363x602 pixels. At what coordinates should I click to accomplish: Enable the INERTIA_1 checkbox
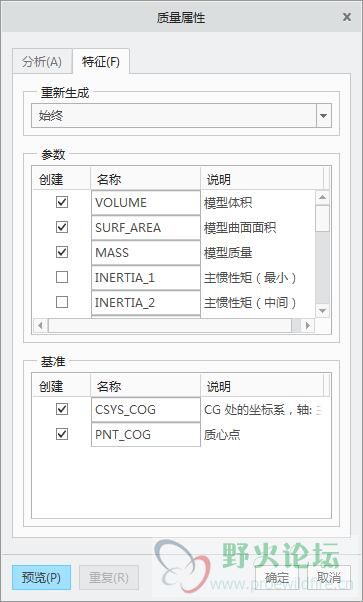point(62,277)
